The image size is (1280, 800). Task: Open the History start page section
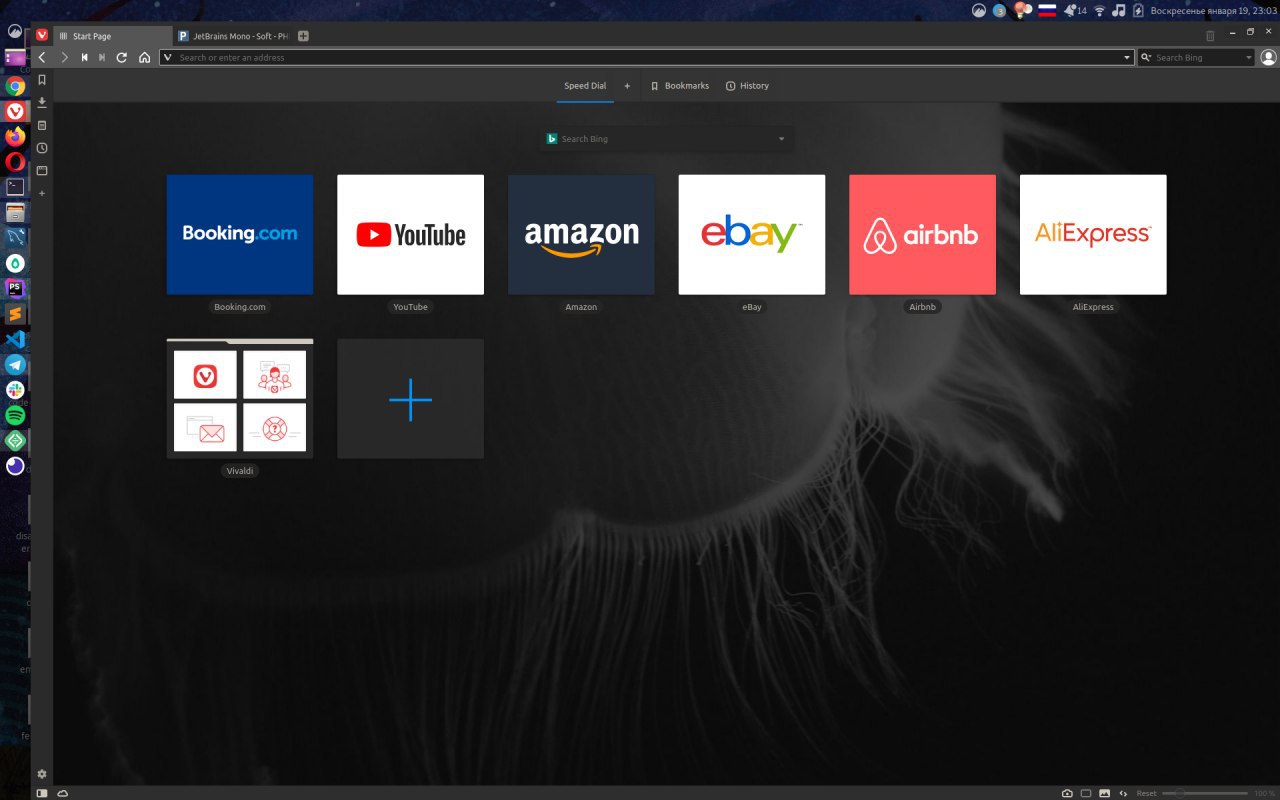click(747, 86)
